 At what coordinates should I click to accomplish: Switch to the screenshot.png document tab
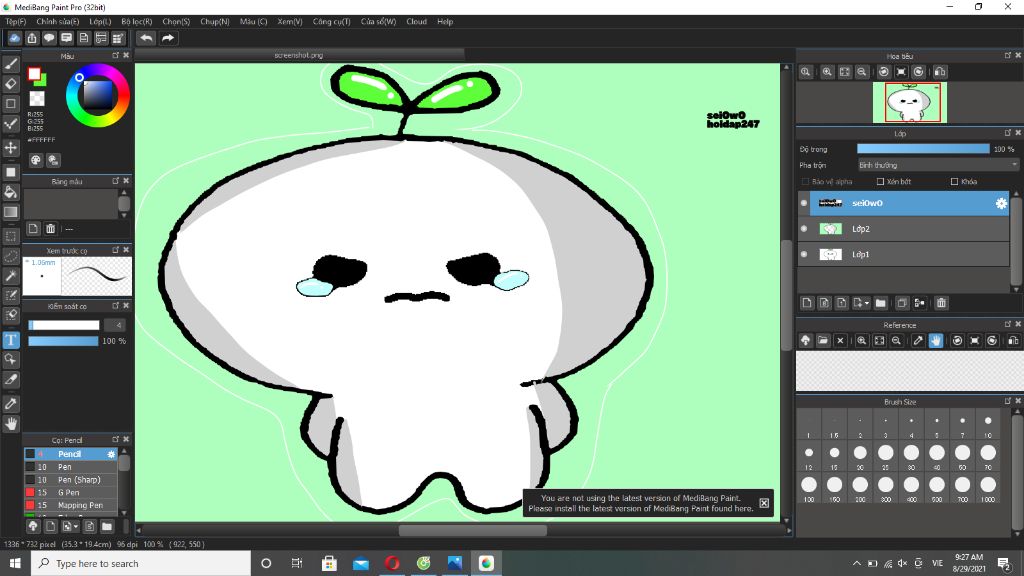coord(299,56)
